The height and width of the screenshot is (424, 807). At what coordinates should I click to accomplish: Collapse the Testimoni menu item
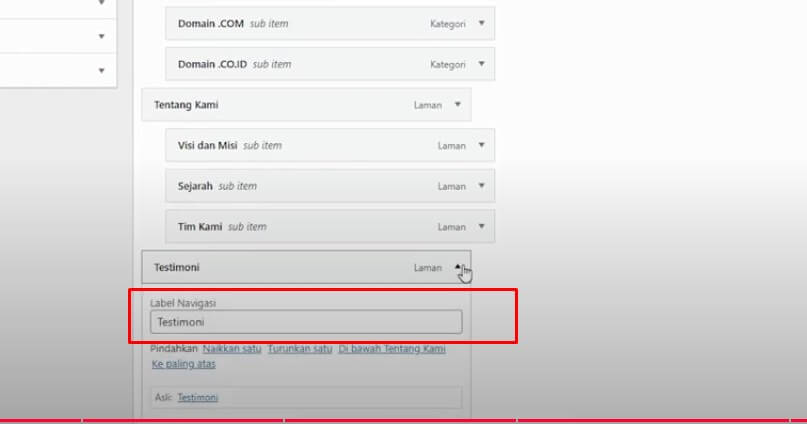pos(458,267)
